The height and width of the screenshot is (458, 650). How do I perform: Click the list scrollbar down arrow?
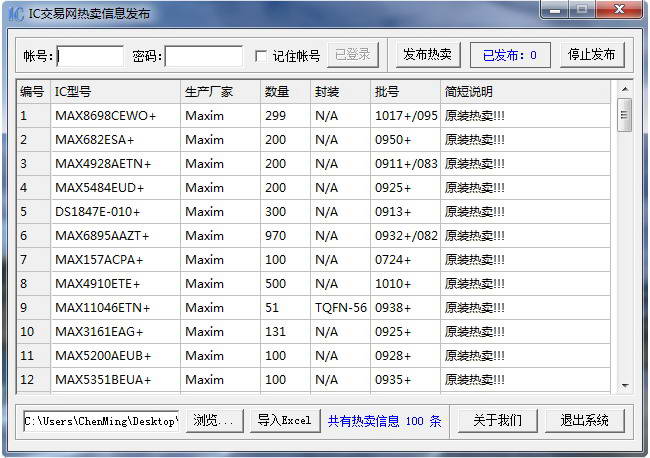625,386
